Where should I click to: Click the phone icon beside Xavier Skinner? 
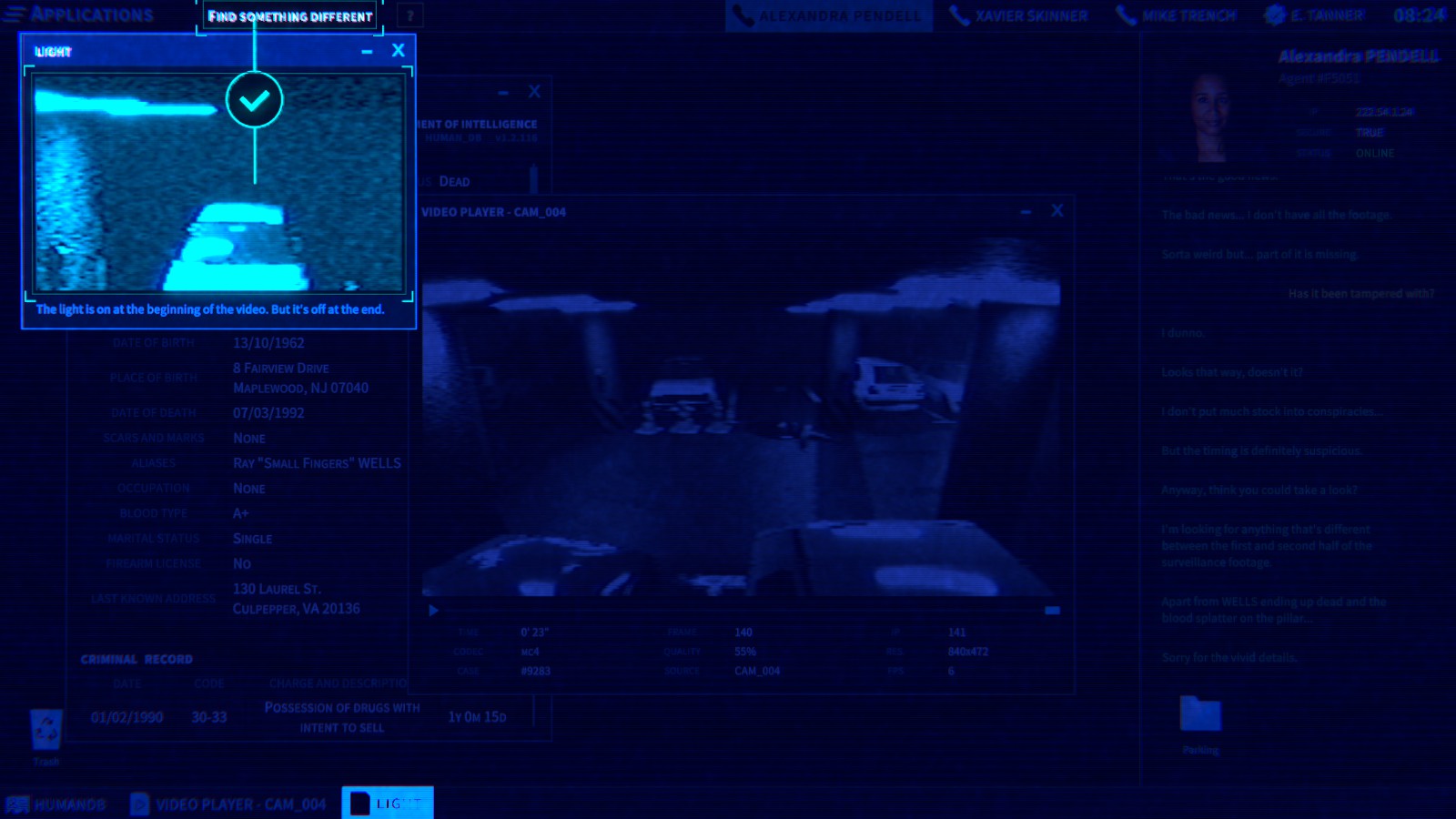(957, 15)
